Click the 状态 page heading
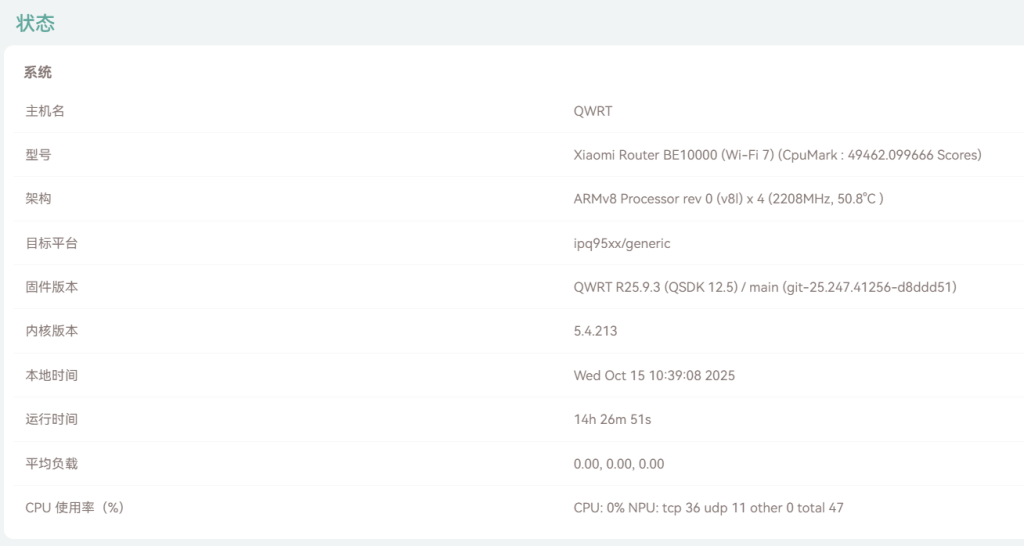Viewport: 1024px width, 546px height. (35, 23)
